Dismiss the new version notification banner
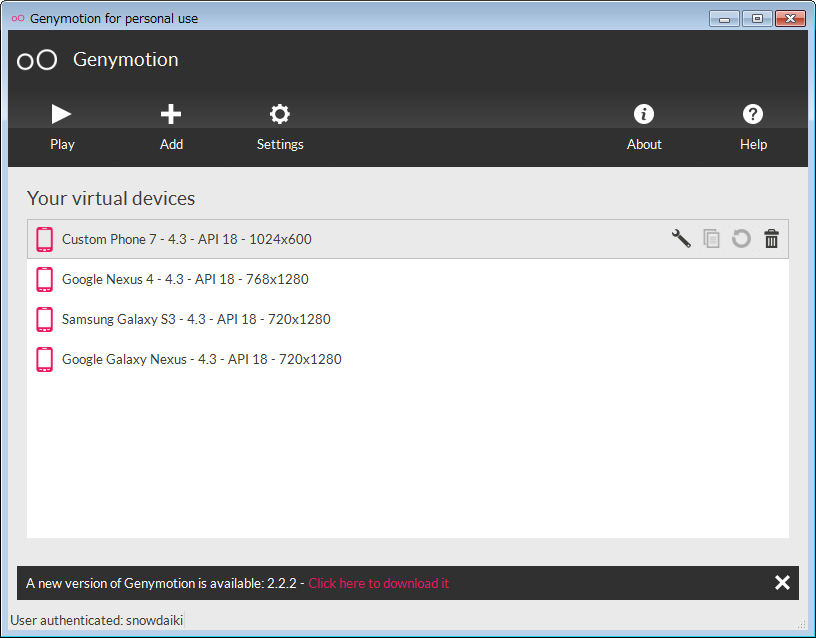816x638 pixels. click(x=782, y=583)
